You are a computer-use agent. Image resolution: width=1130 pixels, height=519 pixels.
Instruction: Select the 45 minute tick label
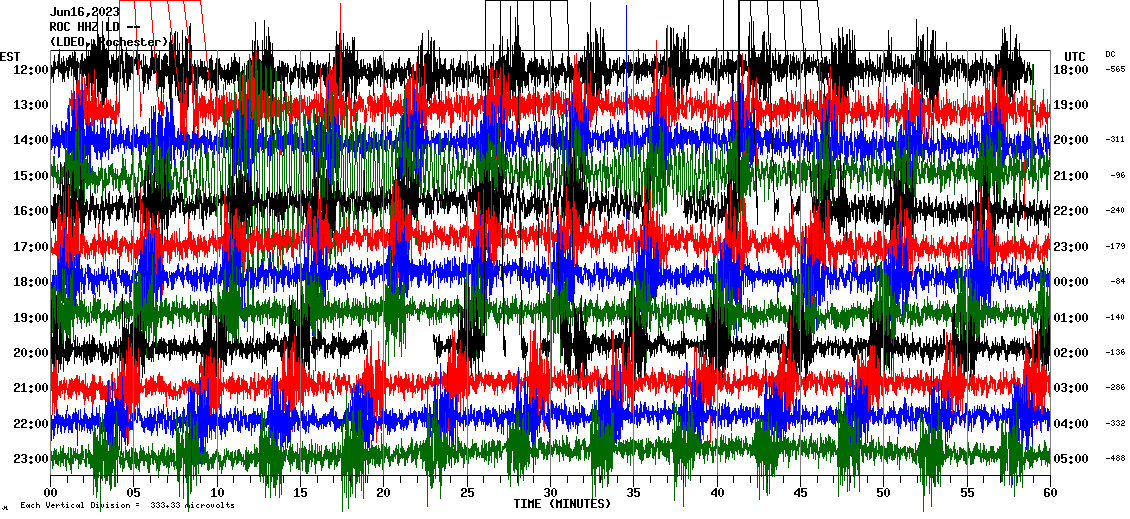[x=800, y=493]
